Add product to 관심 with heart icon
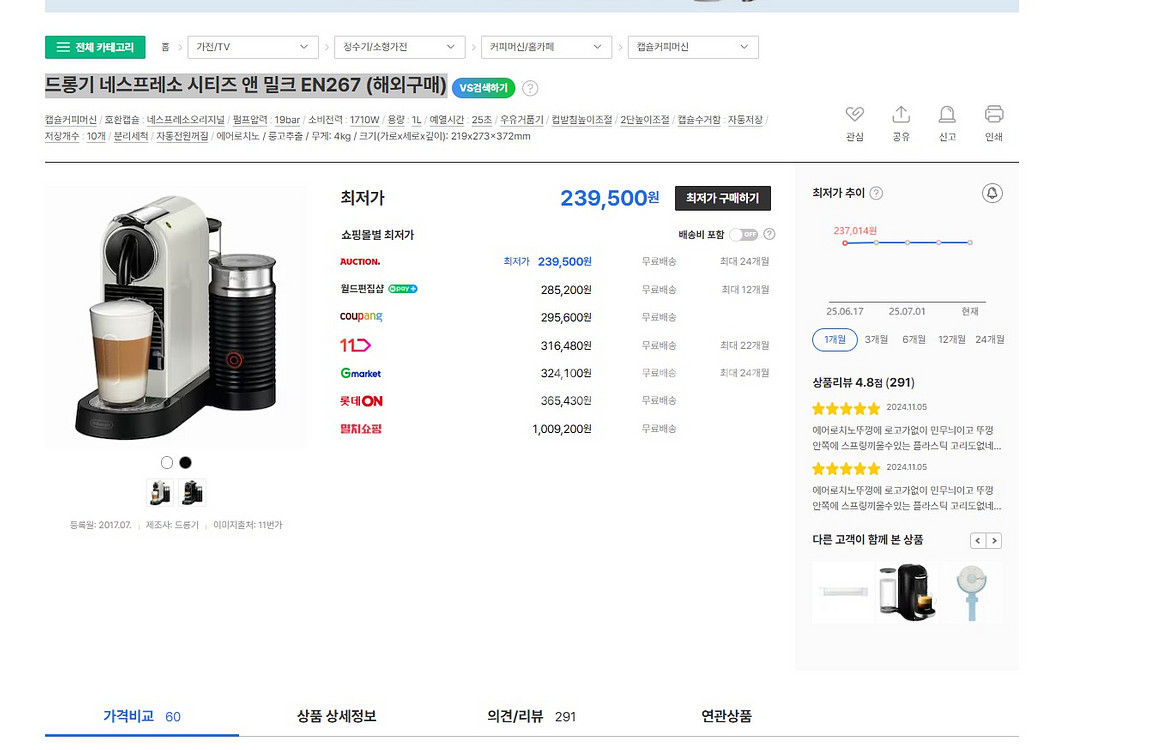The image size is (1158, 750). [854, 123]
